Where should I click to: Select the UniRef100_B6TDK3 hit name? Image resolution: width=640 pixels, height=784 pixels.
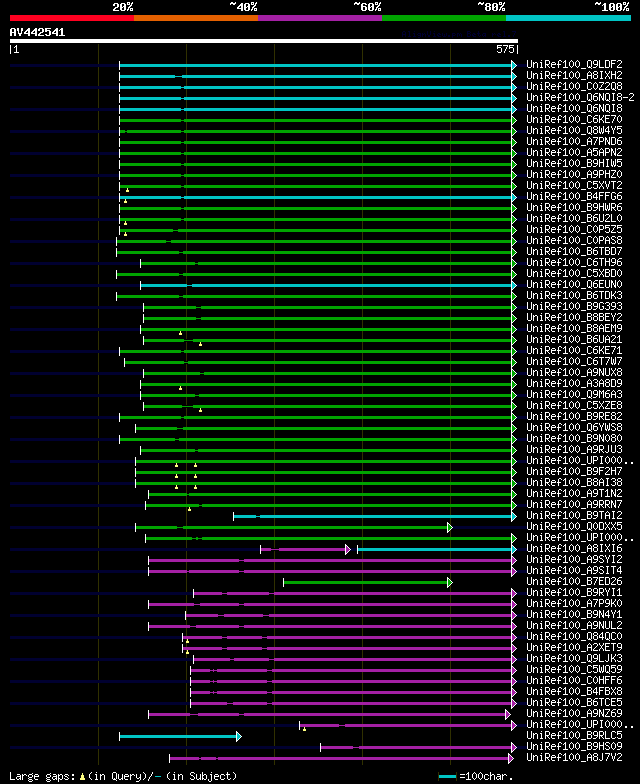pos(574,296)
